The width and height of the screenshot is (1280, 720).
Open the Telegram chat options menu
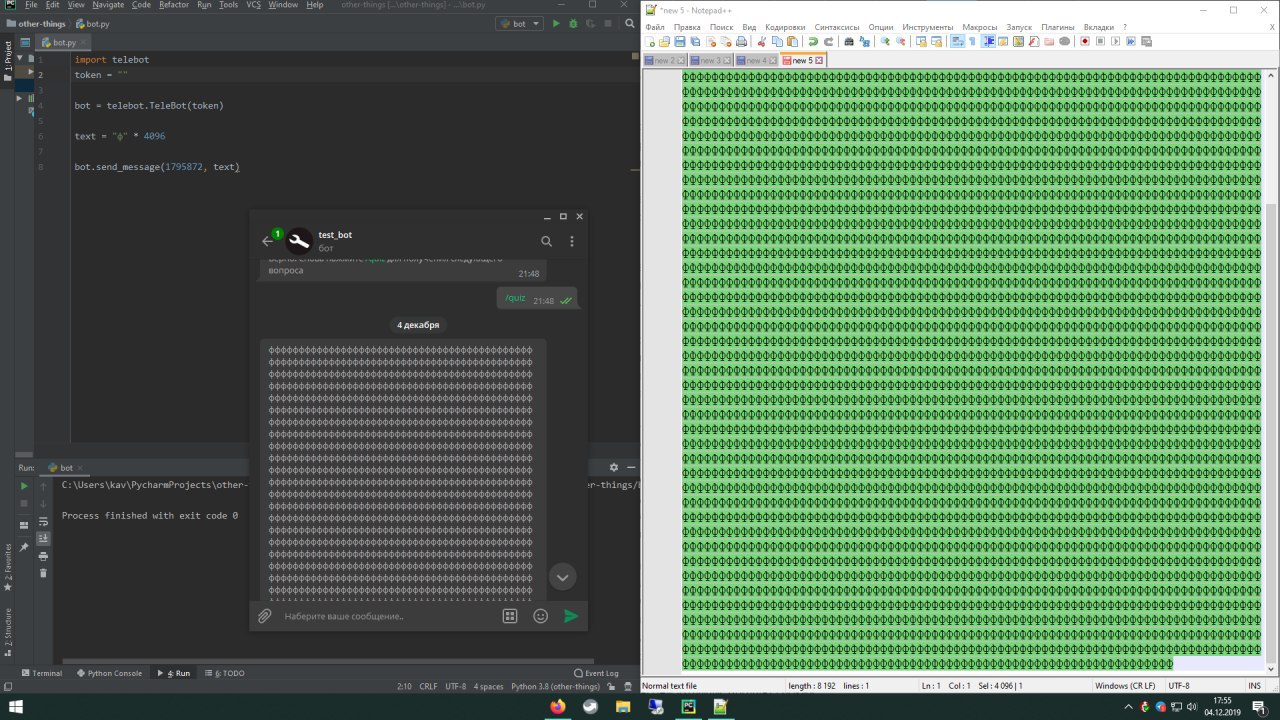[x=572, y=241]
